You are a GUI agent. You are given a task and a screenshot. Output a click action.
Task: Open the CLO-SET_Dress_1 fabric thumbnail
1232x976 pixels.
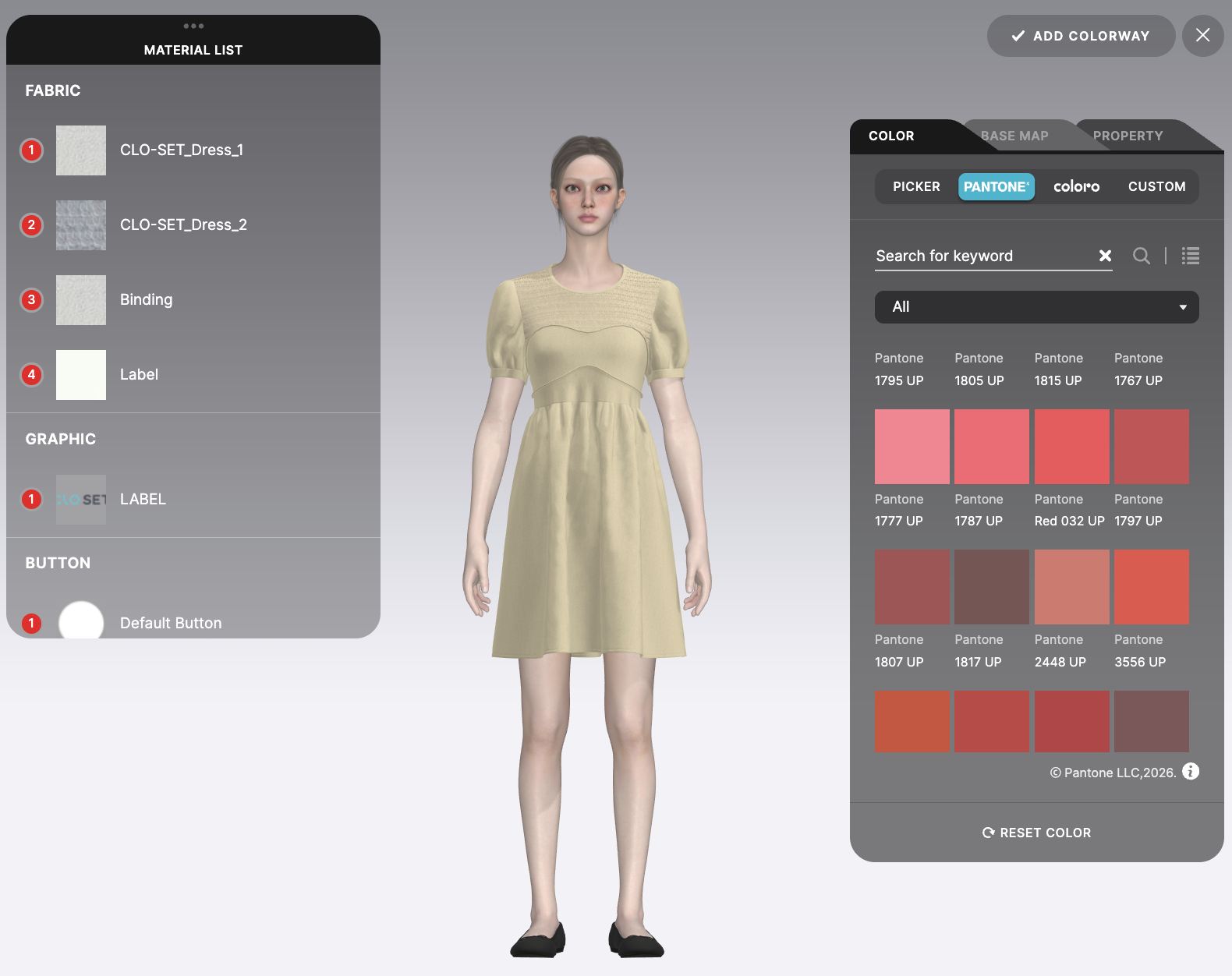pos(81,150)
